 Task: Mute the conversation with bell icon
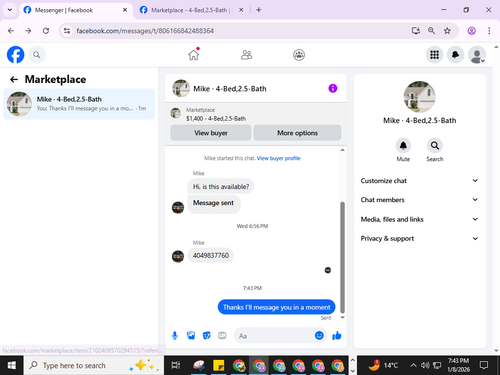click(403, 146)
